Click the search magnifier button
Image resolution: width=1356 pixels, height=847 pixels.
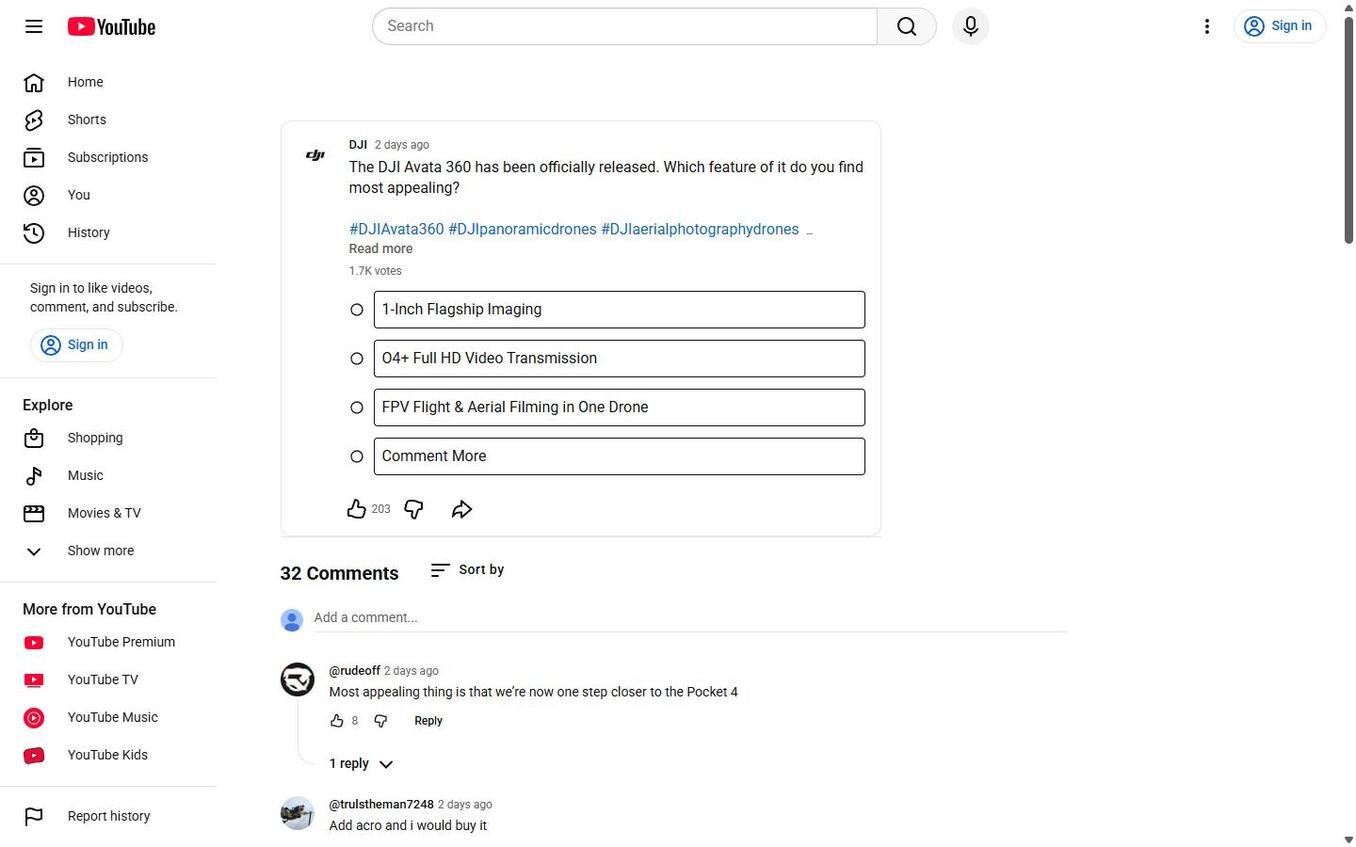pyautogui.click(x=907, y=26)
